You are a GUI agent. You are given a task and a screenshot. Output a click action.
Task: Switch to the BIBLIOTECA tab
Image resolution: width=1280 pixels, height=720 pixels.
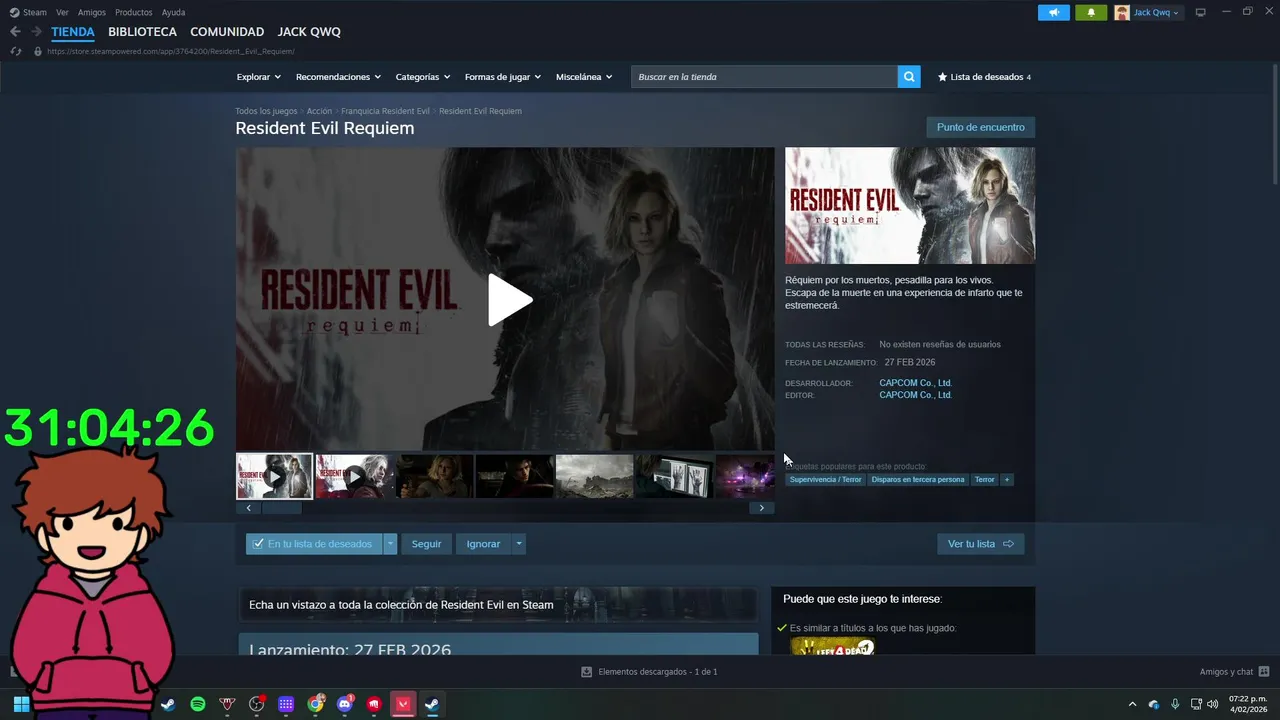[x=142, y=32]
